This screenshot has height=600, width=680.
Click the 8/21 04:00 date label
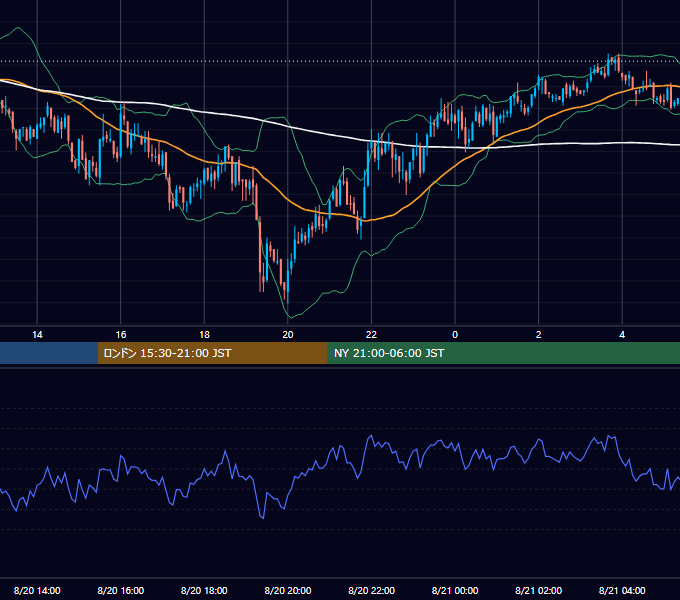pos(622,590)
